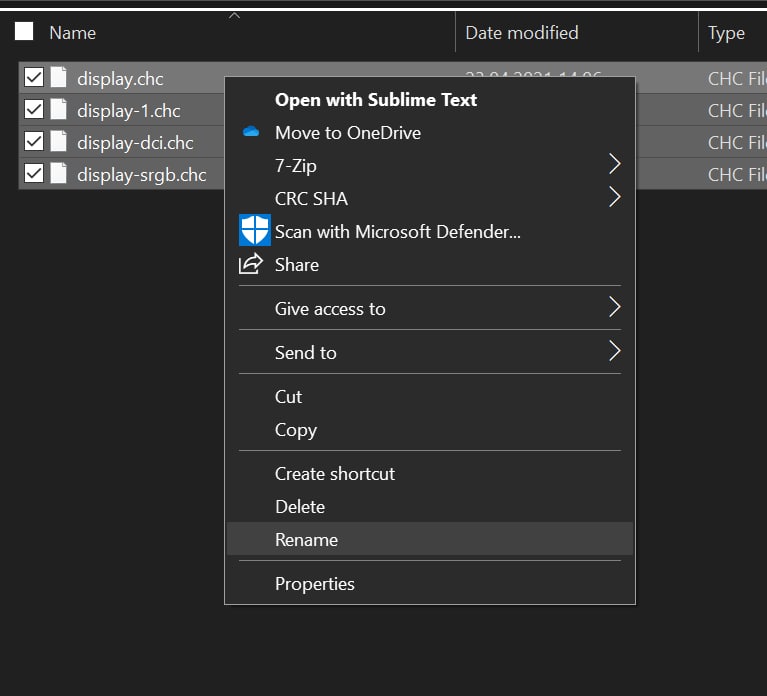Click CHC File type of display-1.chc
Screen dimensions: 767x696
737,111
